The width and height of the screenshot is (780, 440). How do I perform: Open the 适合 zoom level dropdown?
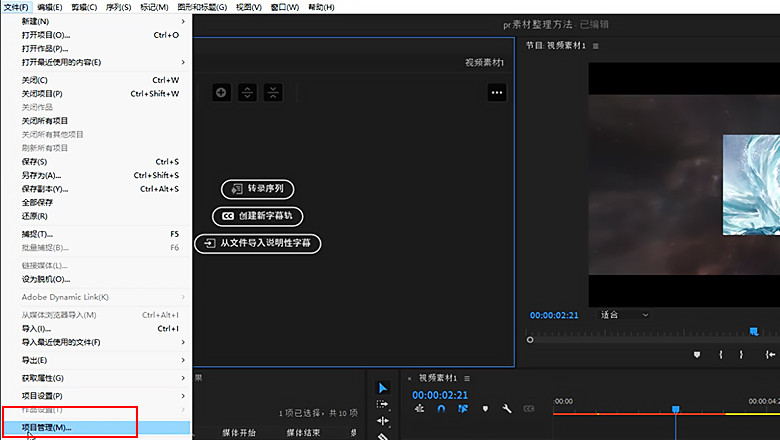click(x=624, y=315)
